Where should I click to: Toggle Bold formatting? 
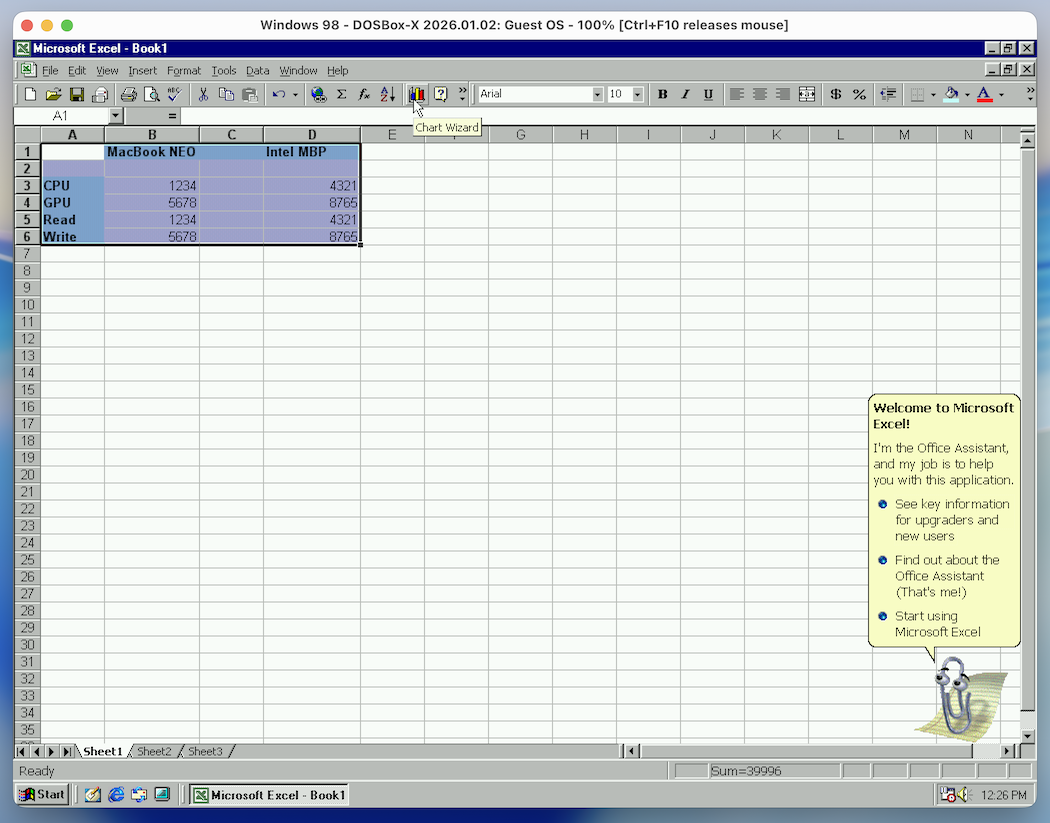pos(662,94)
